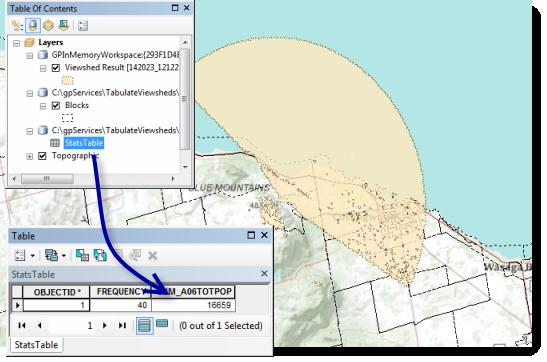Move to next record arrow

click(105, 325)
